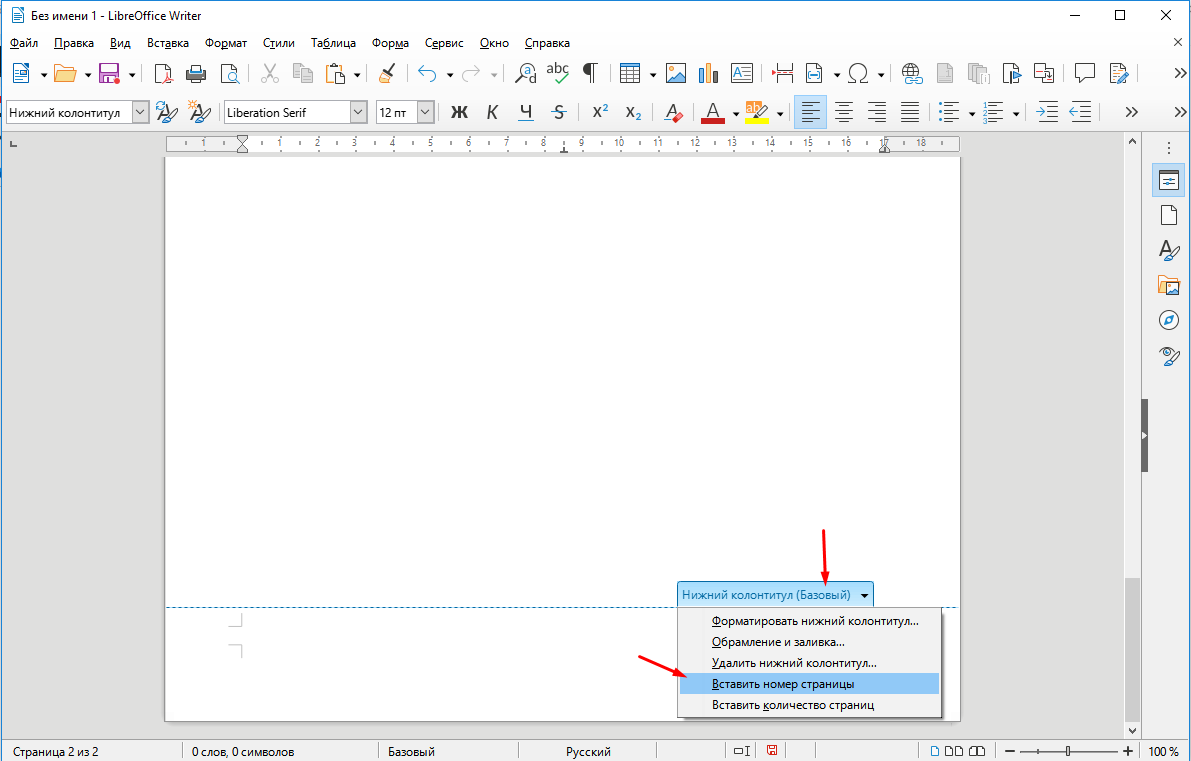Choose 'Вставить номер страницы'
Viewport: 1191px width, 761px height.
point(809,684)
